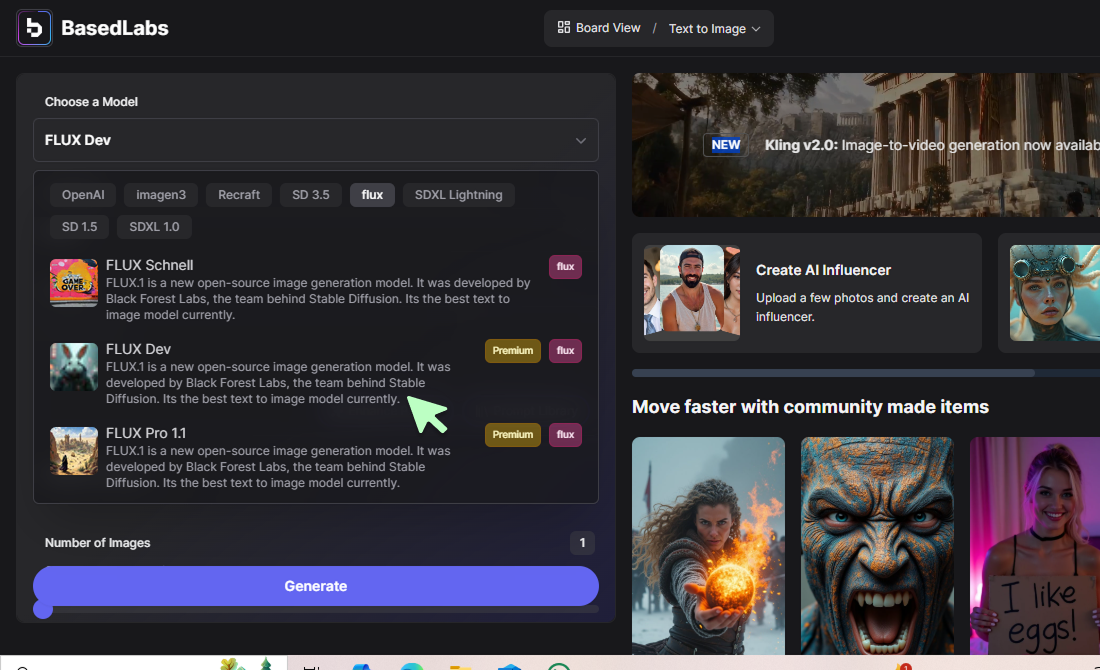Select the SD 3.5 filter tab

tap(311, 195)
